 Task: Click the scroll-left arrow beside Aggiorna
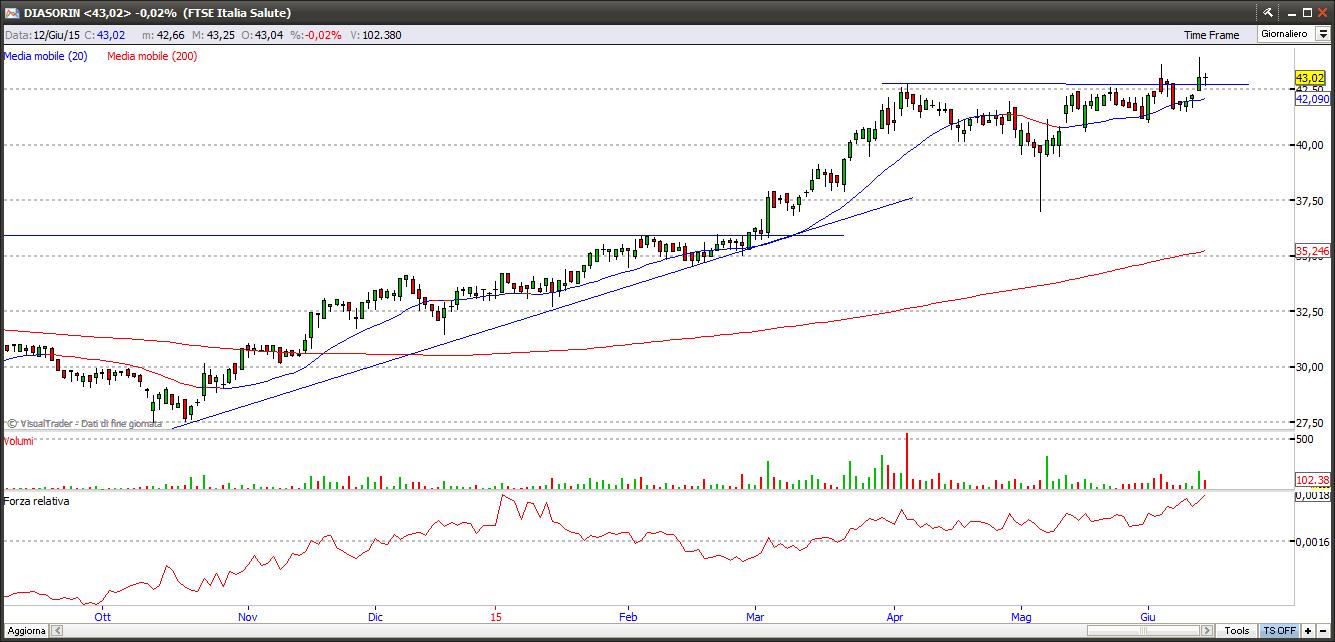(x=57, y=631)
